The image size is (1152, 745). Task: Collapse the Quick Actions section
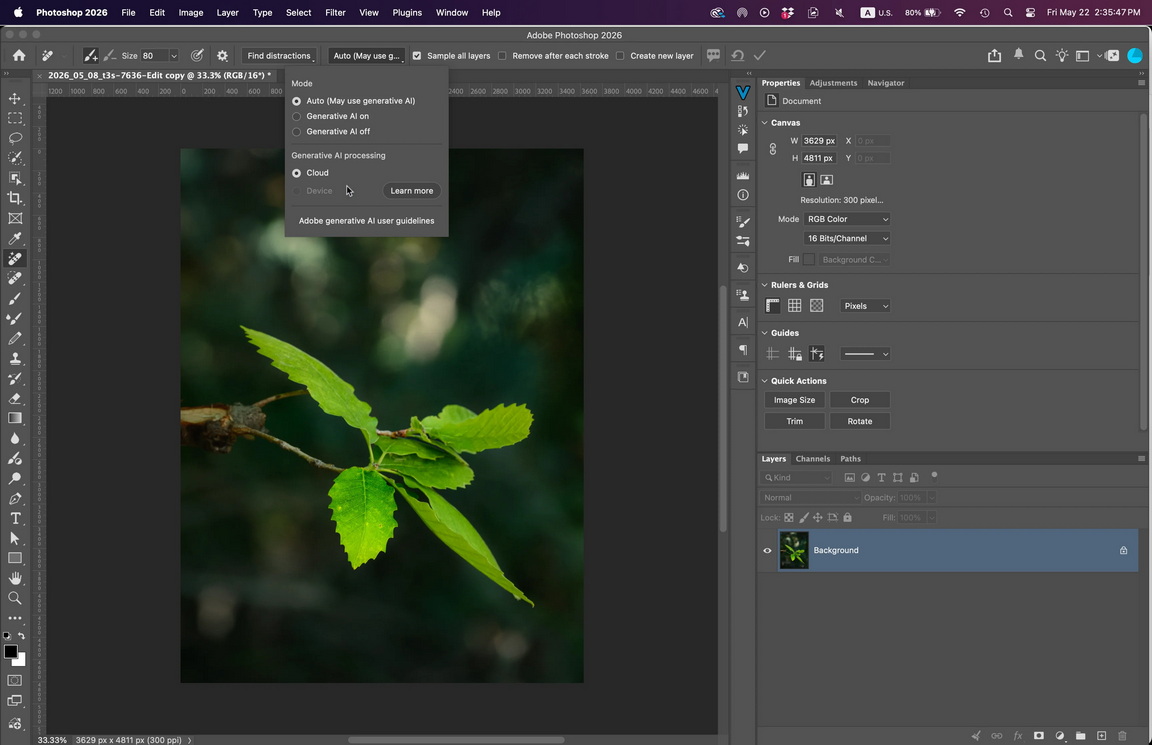tap(765, 381)
